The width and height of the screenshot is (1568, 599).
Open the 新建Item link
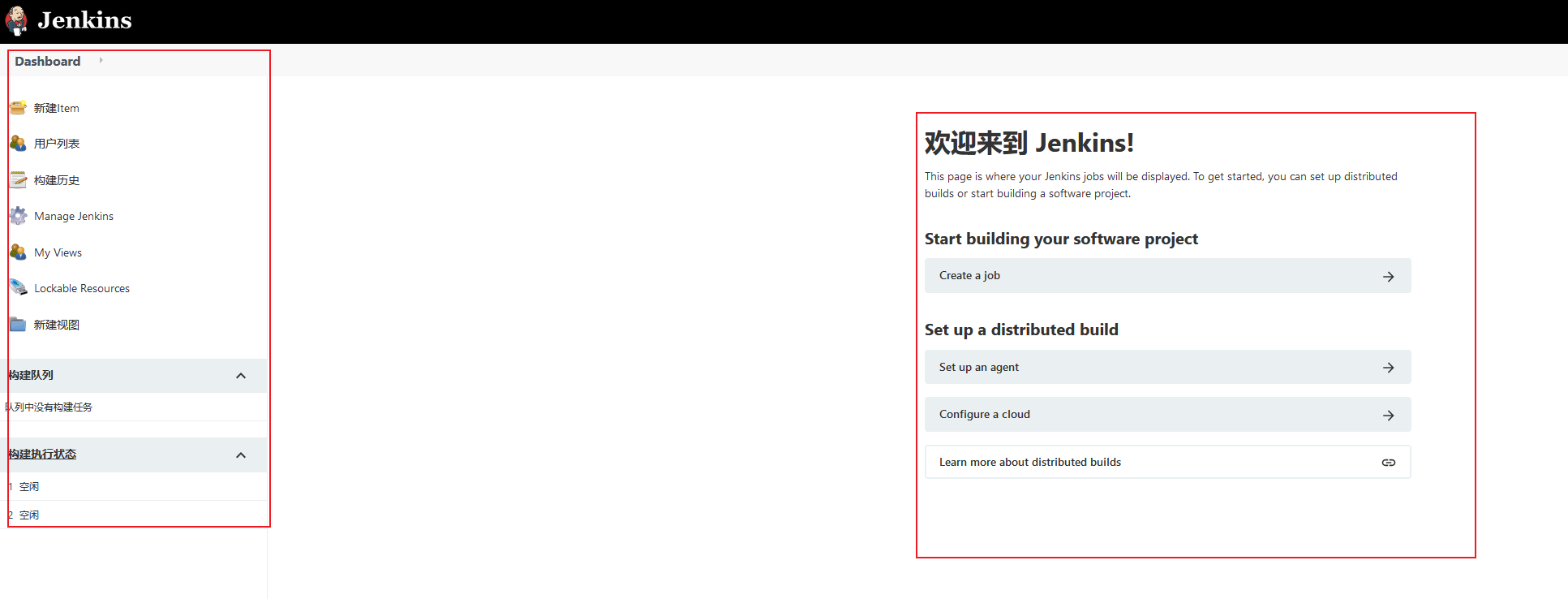tap(57, 108)
